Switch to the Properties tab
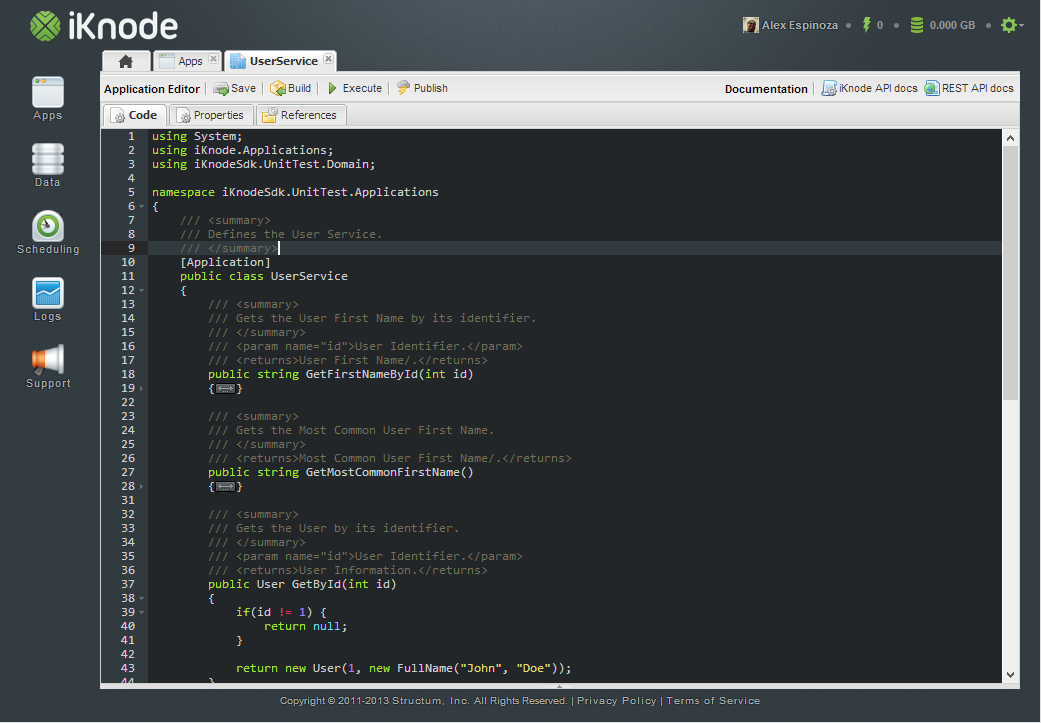This screenshot has width=1041, height=723. click(211, 115)
